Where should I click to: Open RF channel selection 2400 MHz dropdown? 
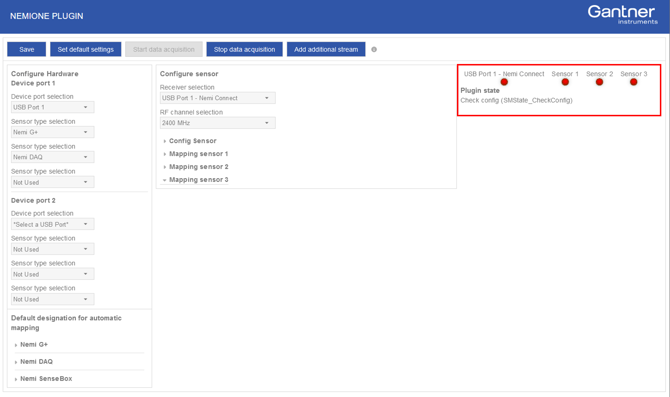[x=217, y=123]
